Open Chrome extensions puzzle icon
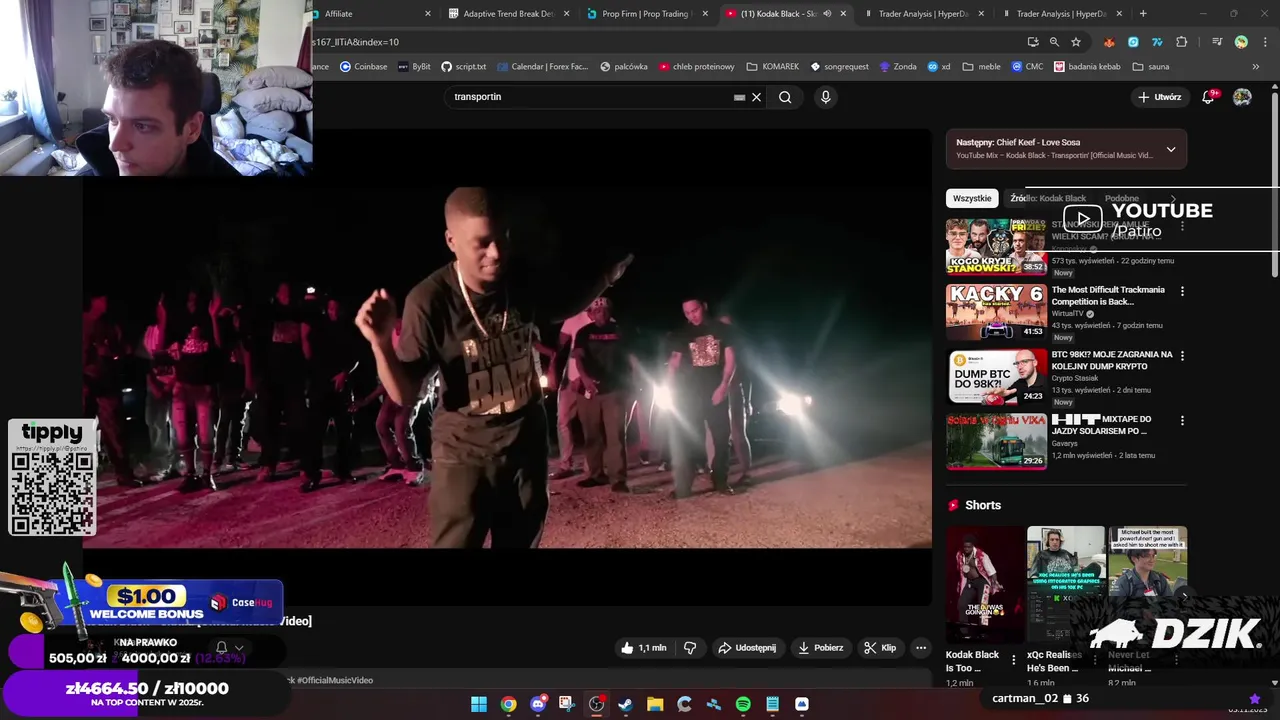The image size is (1280, 720). click(x=1181, y=42)
